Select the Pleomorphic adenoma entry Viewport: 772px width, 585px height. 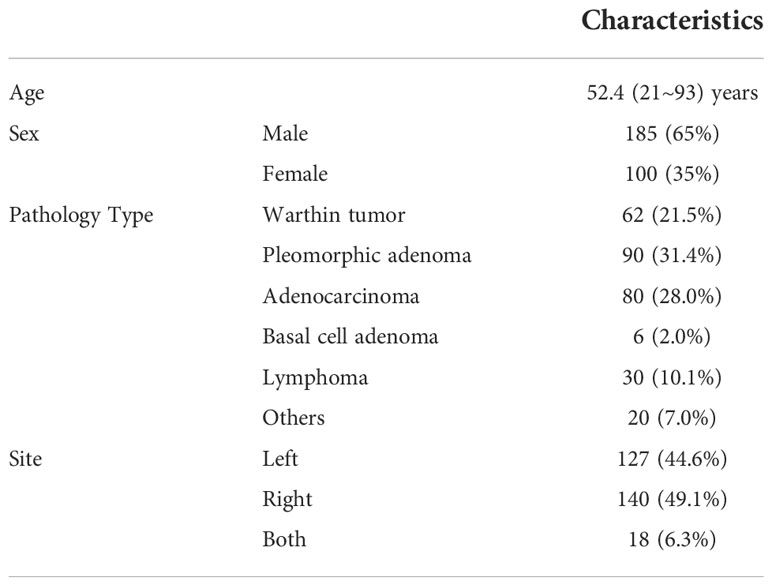click(367, 256)
